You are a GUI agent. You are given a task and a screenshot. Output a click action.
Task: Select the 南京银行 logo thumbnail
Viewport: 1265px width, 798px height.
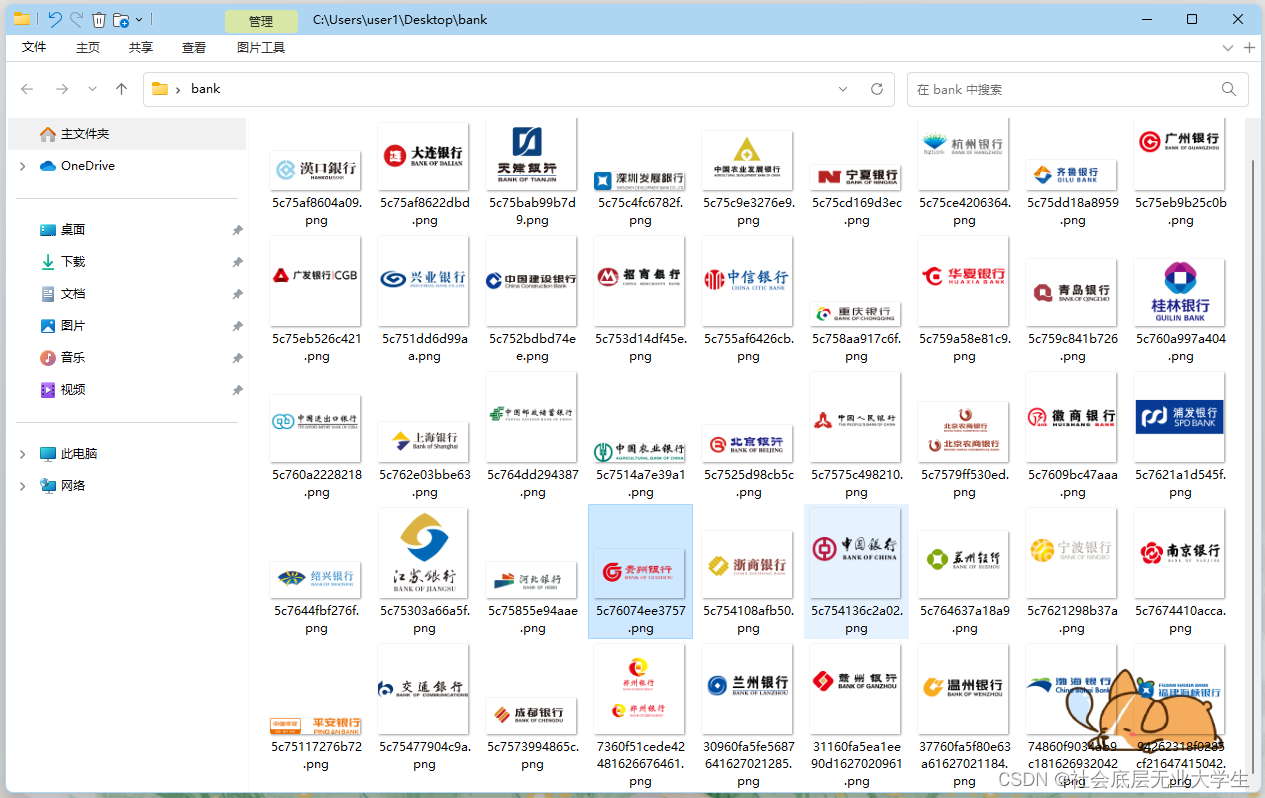click(1180, 553)
